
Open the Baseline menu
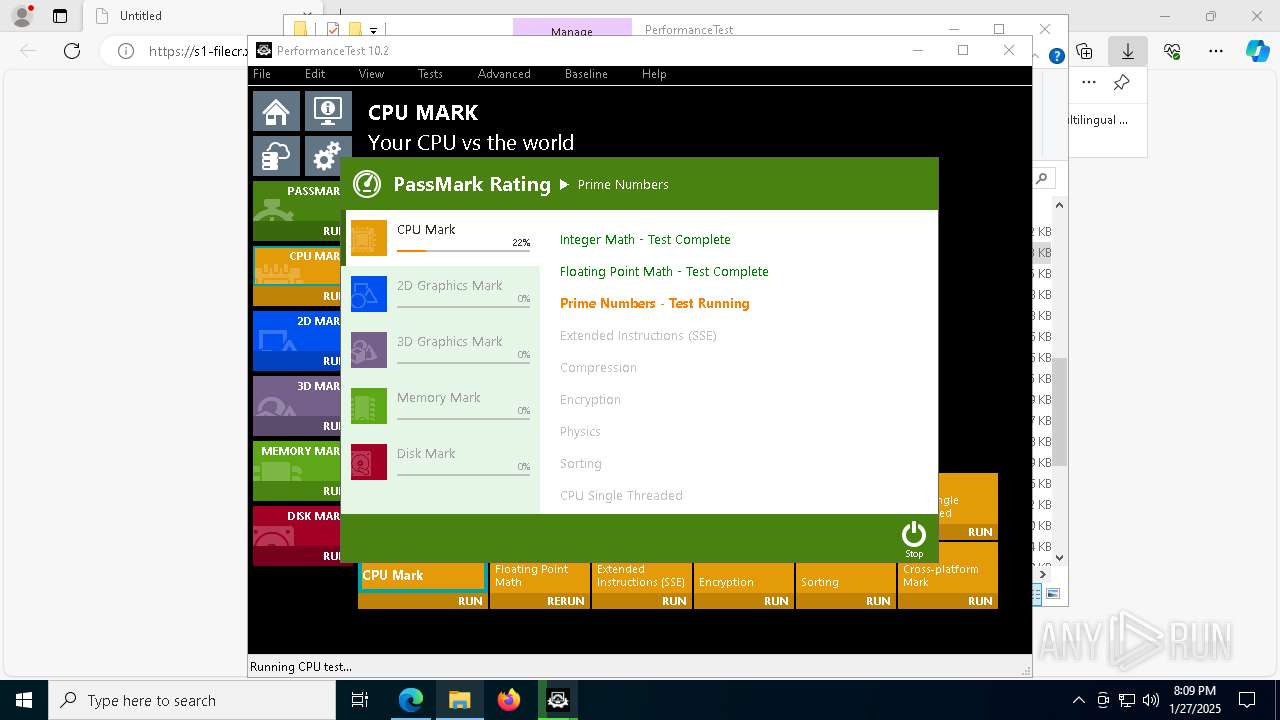[586, 74]
